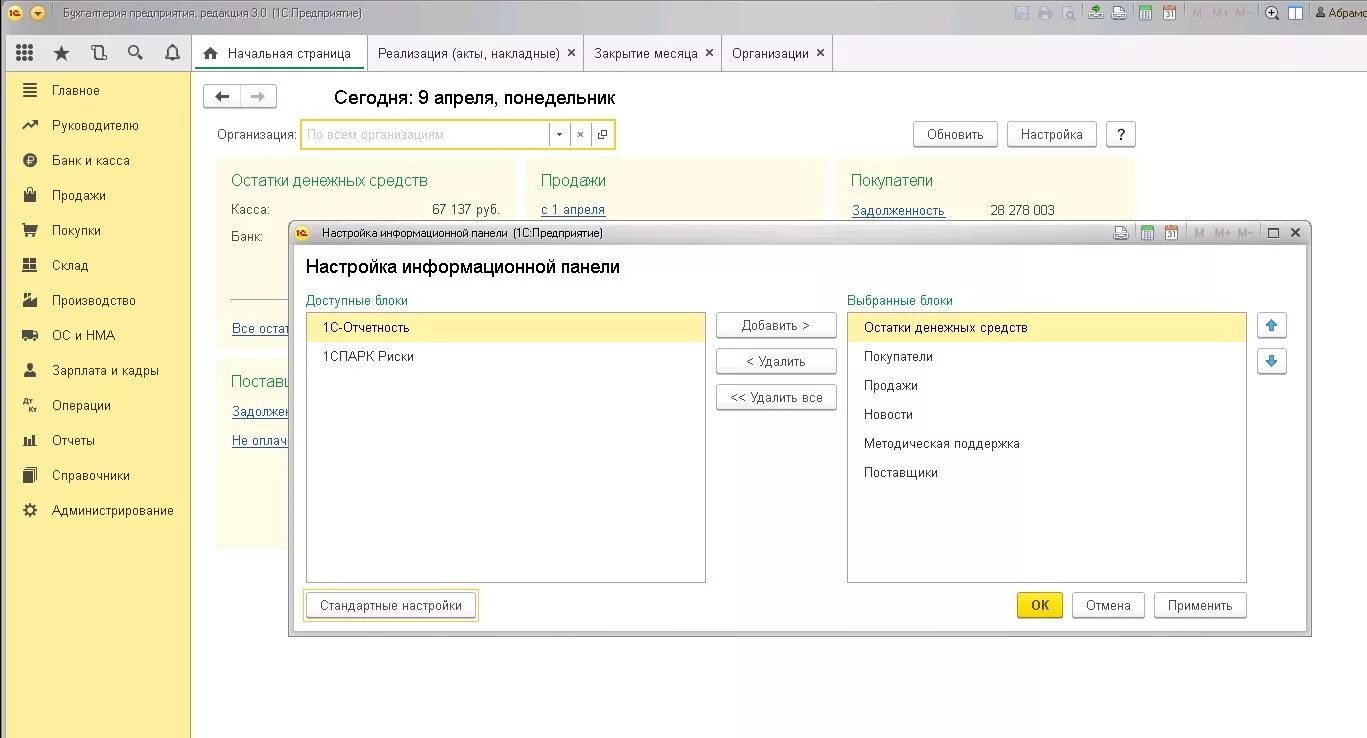This screenshot has width=1367, height=738.
Task: Open the Главное section
Action: point(97,90)
